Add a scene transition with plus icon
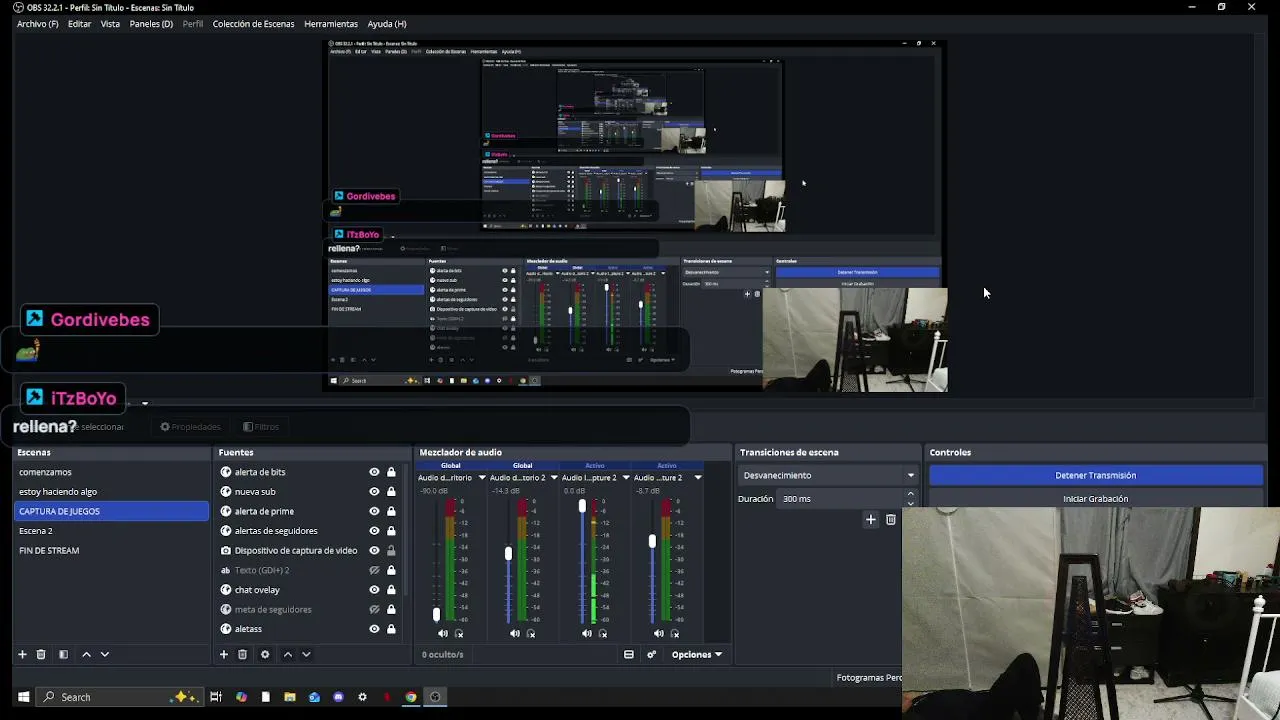1280x720 pixels. (871, 519)
